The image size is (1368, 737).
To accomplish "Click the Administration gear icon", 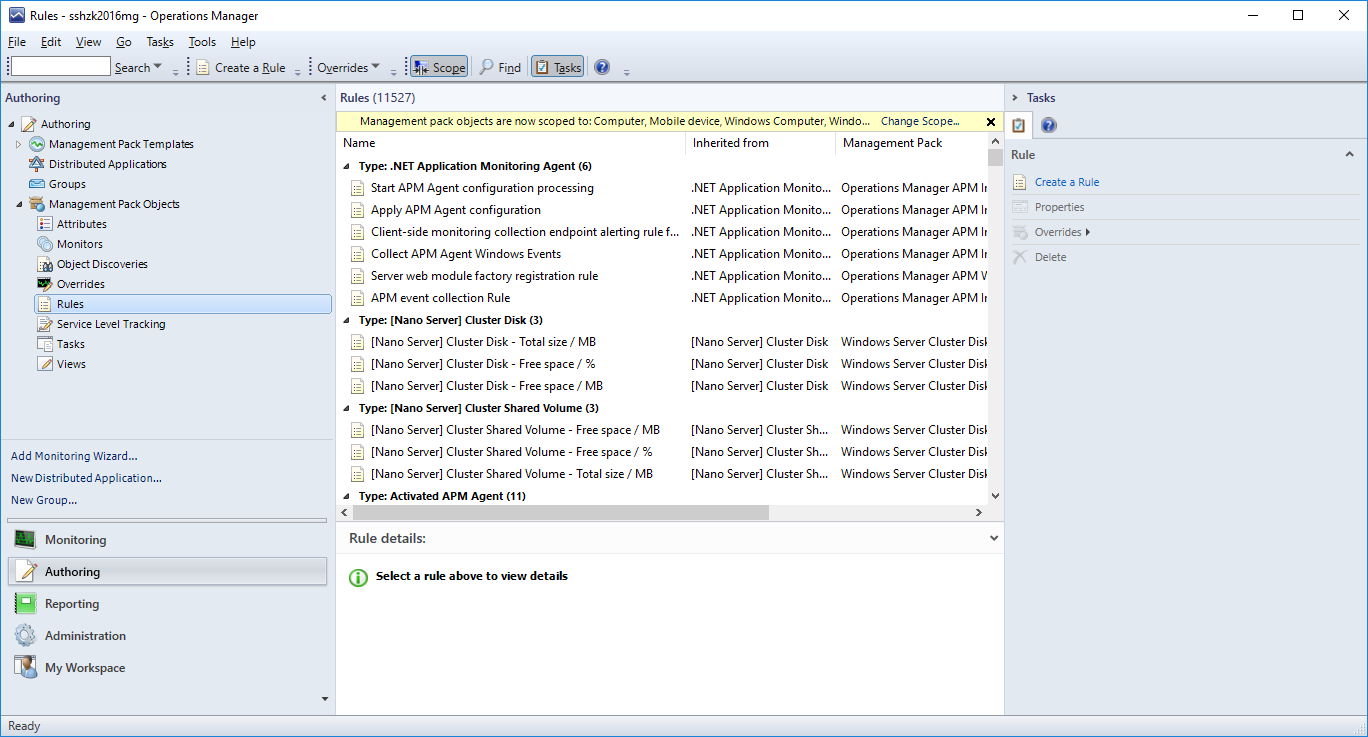I will pos(25,636).
